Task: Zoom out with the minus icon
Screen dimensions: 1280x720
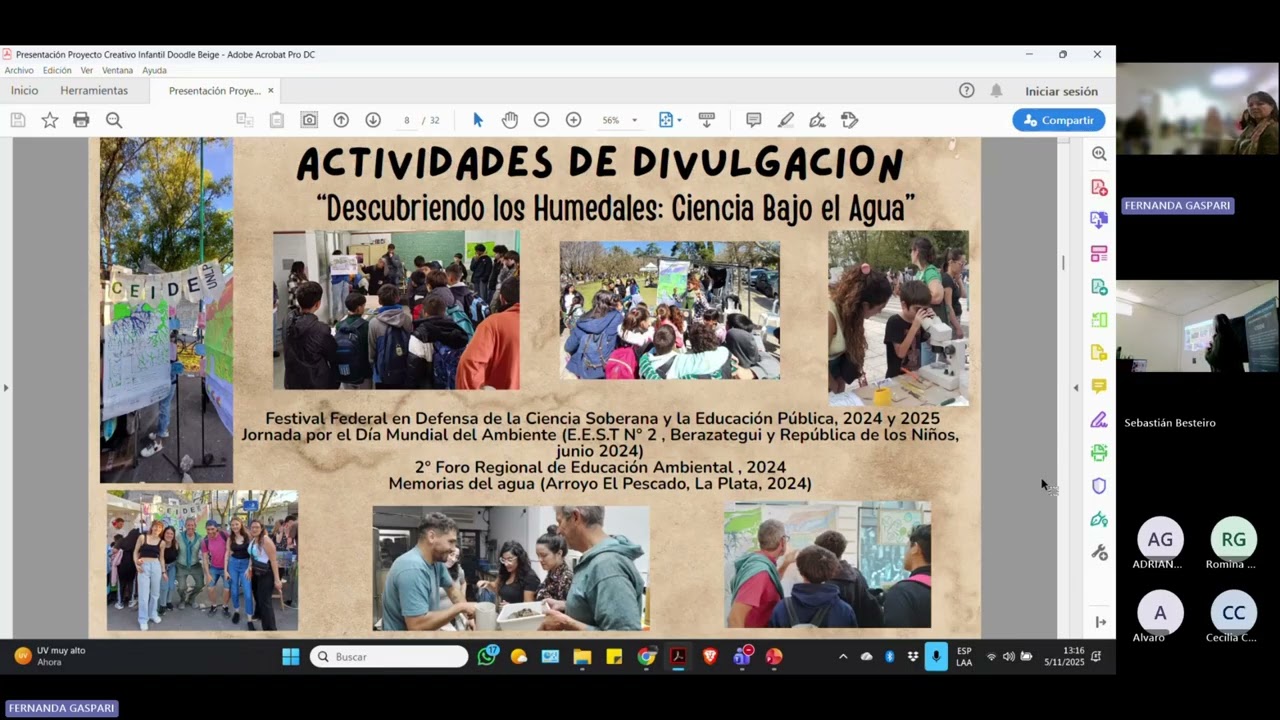Action: pos(541,120)
